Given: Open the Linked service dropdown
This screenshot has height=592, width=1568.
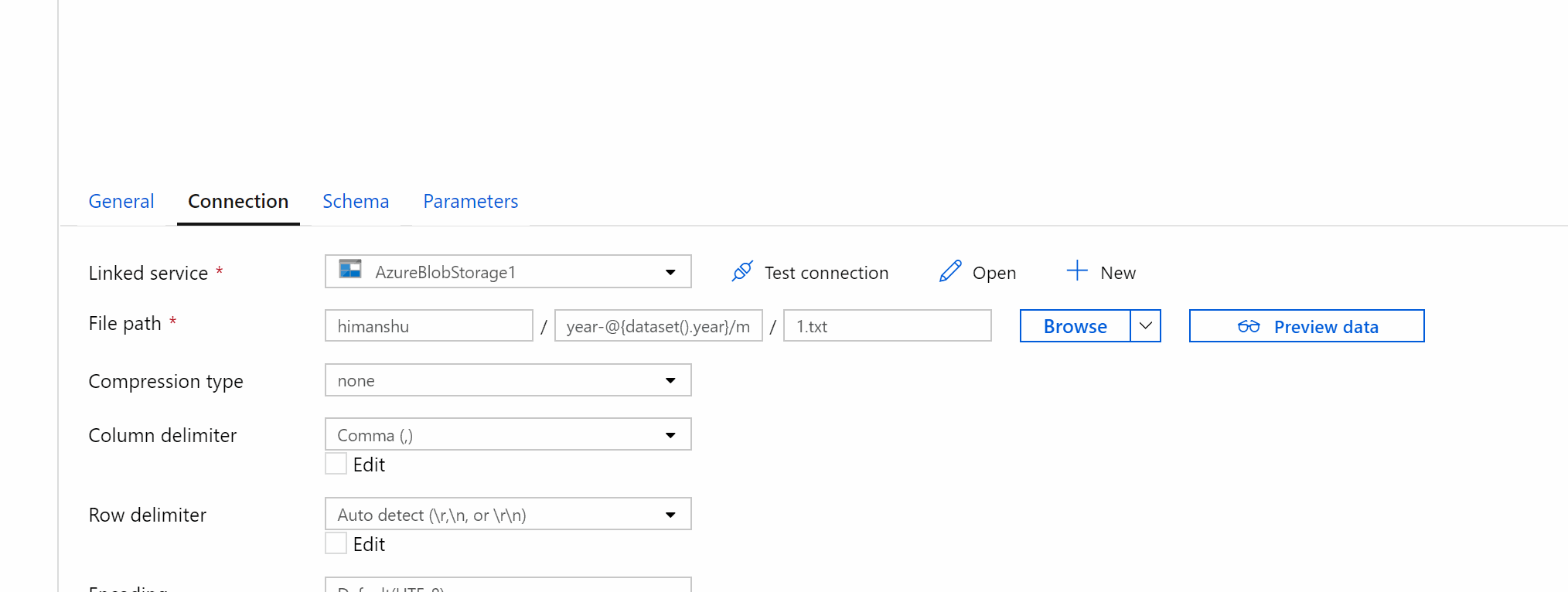Looking at the screenshot, I should tap(508, 271).
